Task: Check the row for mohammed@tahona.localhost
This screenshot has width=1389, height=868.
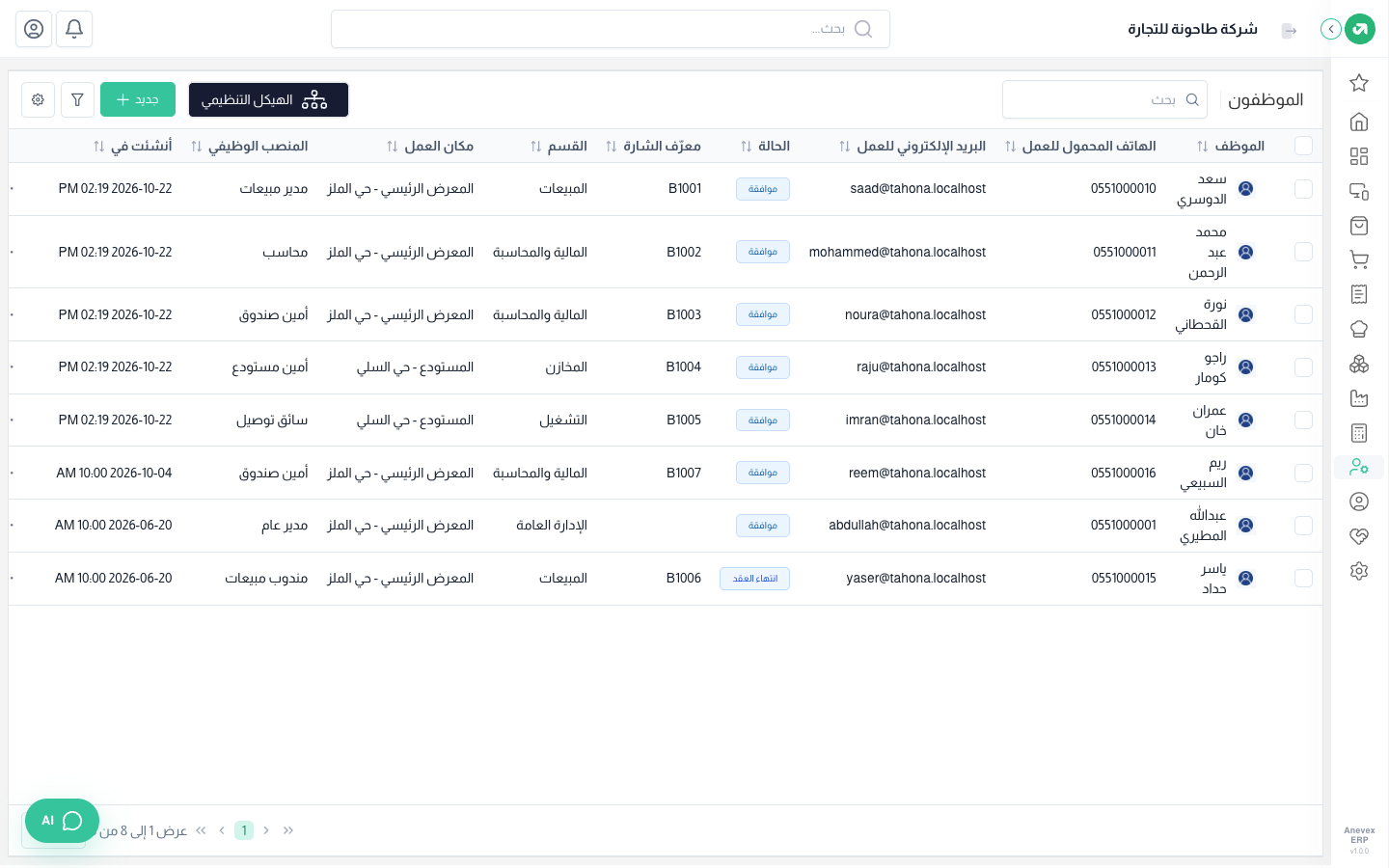Action: coord(1303,252)
